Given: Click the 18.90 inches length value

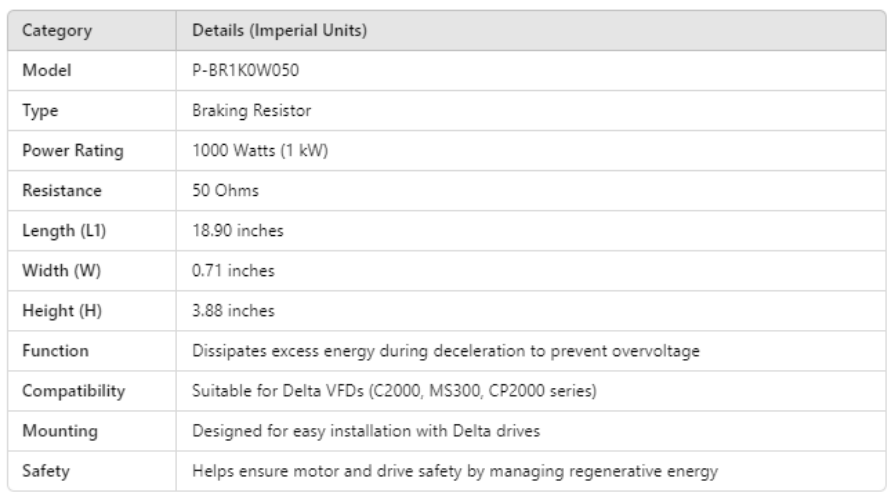Looking at the screenshot, I should point(236,231).
